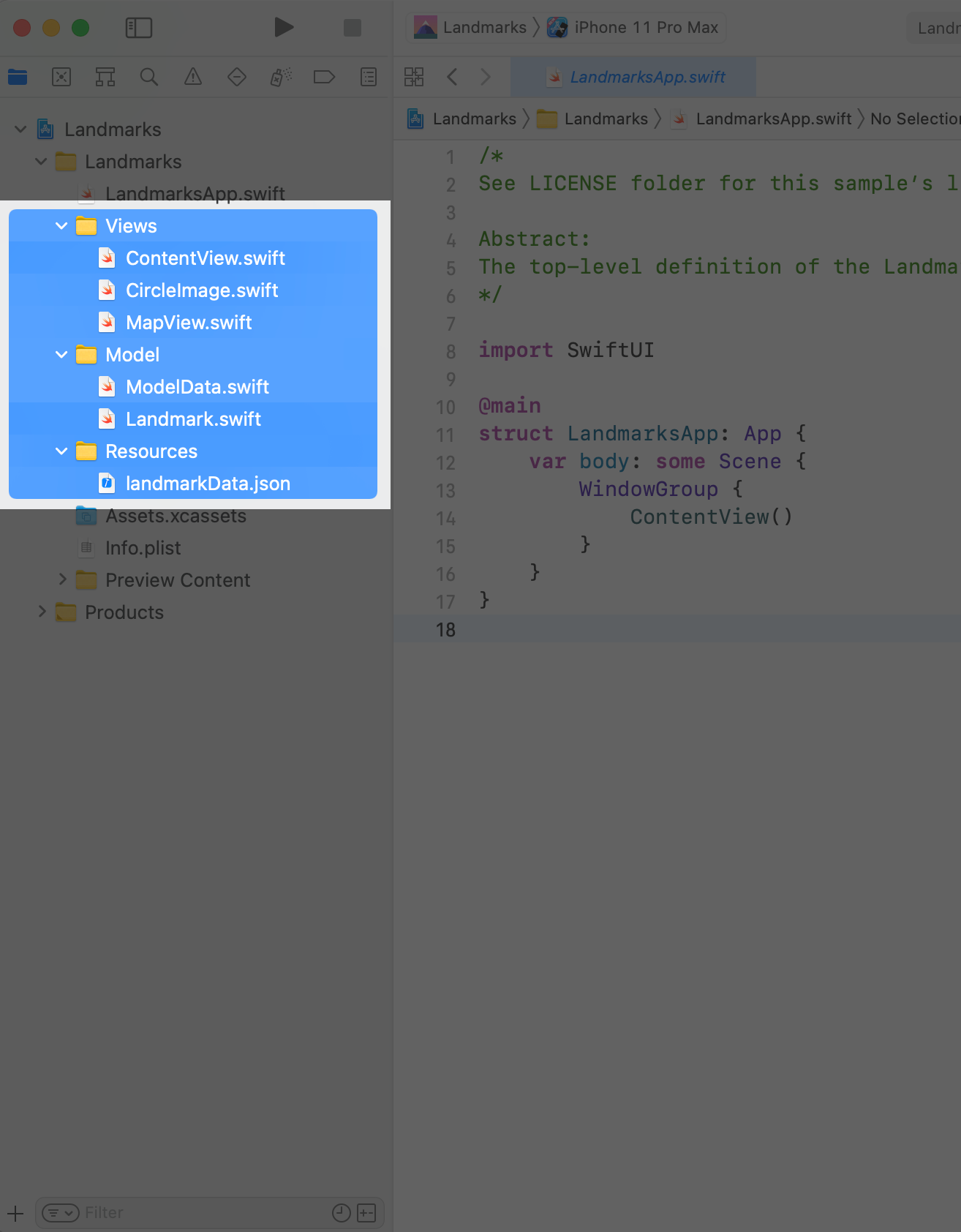Image resolution: width=961 pixels, height=1232 pixels.
Task: Click ContentView() call in editor
Action: (x=711, y=517)
